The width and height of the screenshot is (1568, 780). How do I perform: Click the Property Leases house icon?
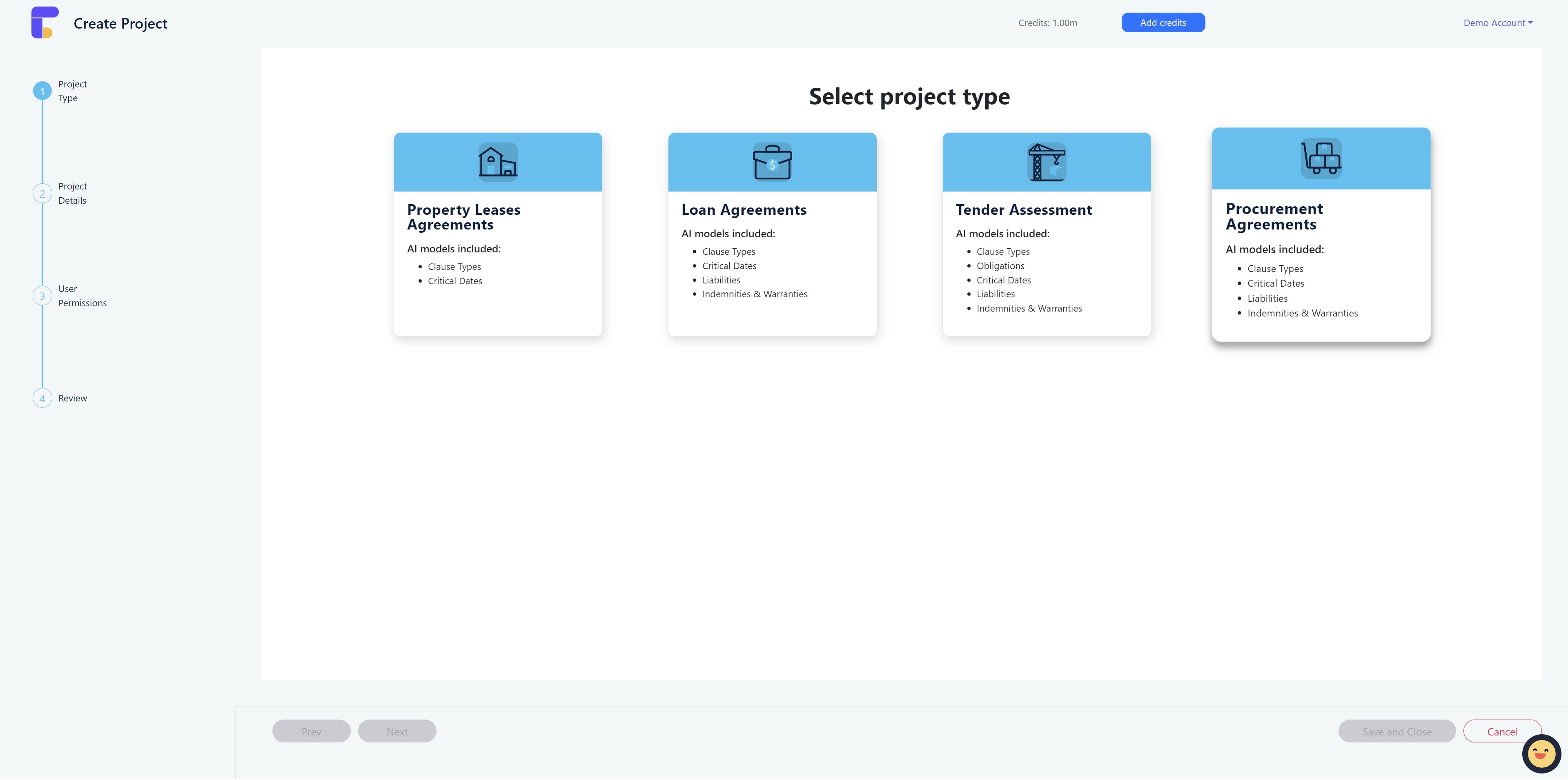pos(497,162)
